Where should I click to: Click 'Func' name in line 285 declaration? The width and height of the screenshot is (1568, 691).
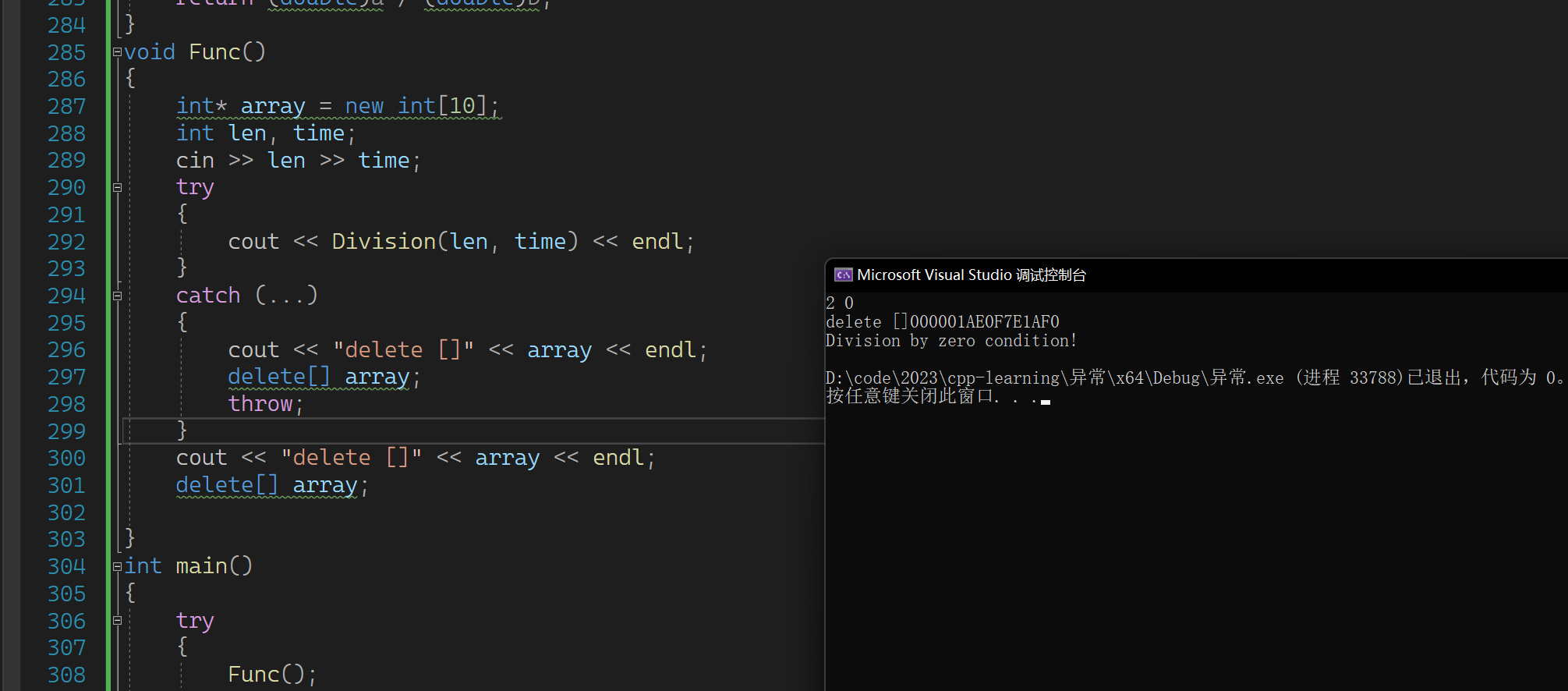[x=214, y=52]
